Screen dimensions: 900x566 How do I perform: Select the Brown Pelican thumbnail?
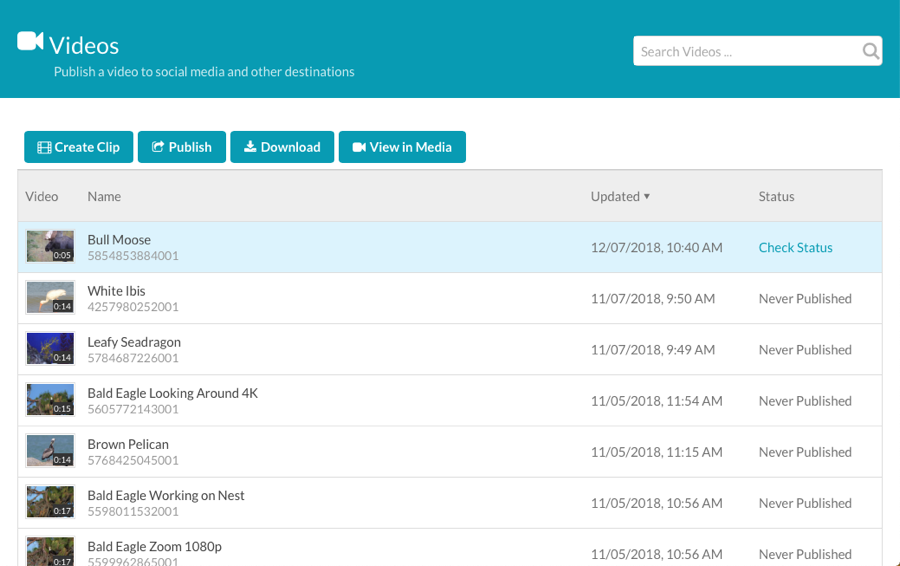(50, 451)
